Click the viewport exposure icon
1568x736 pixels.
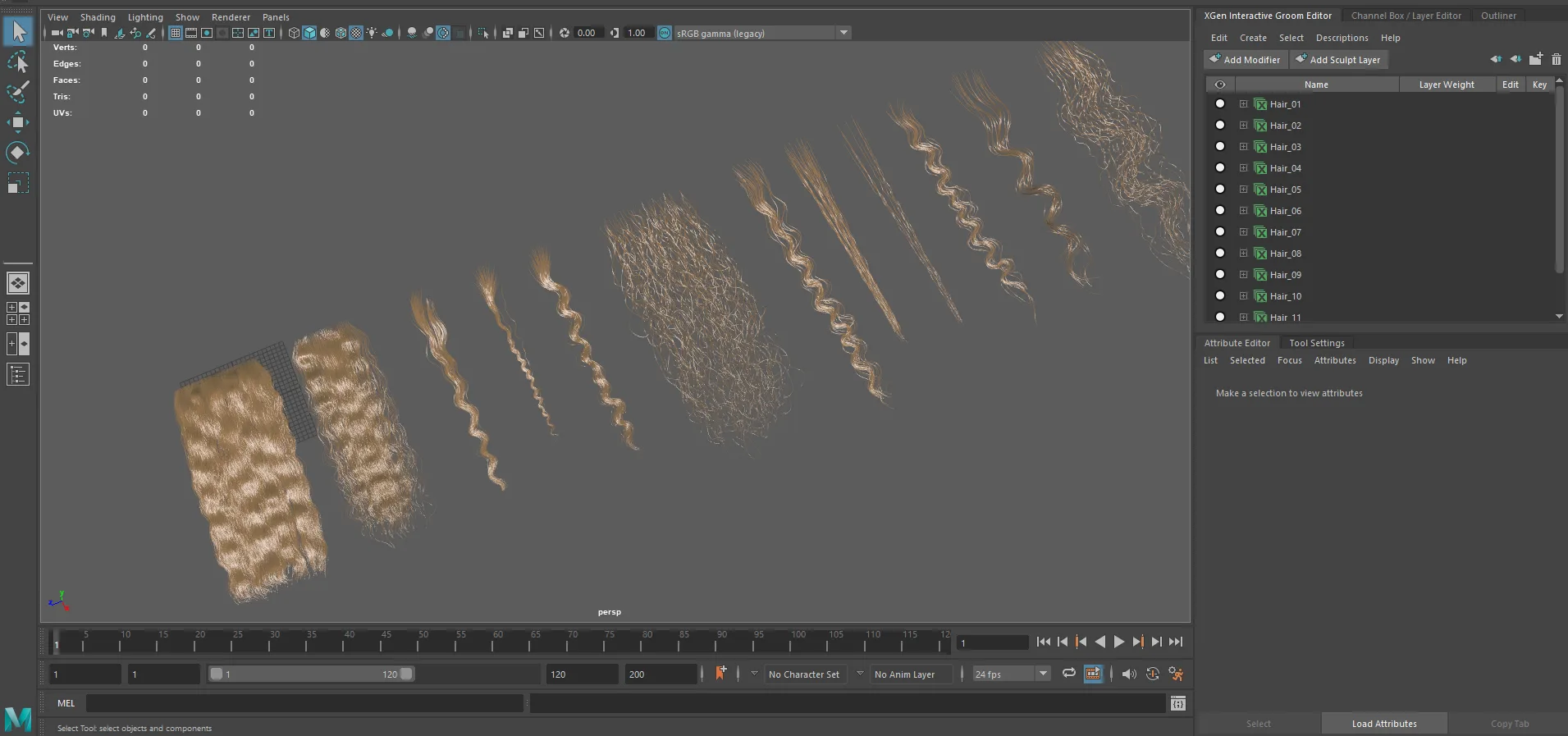tap(565, 33)
